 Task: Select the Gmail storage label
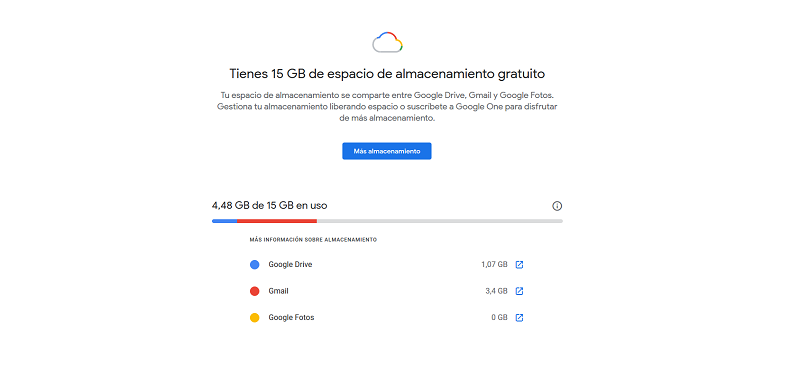[279, 291]
